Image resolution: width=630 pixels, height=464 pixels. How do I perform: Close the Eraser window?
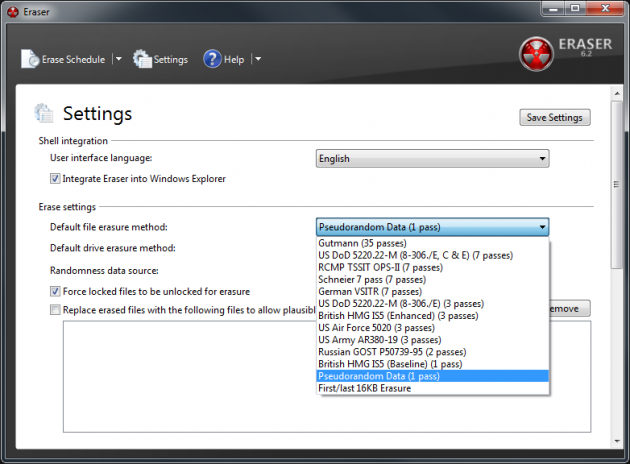[605, 8]
